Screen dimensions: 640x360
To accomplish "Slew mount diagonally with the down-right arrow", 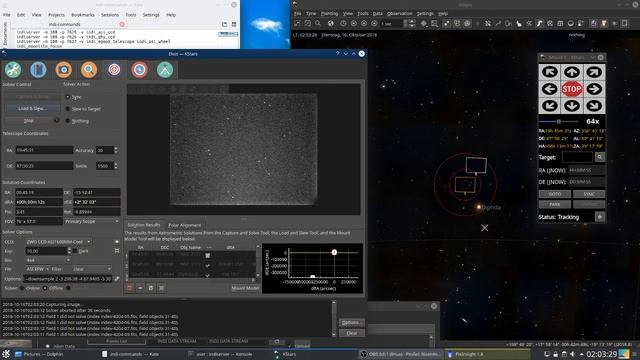I will coord(594,106).
